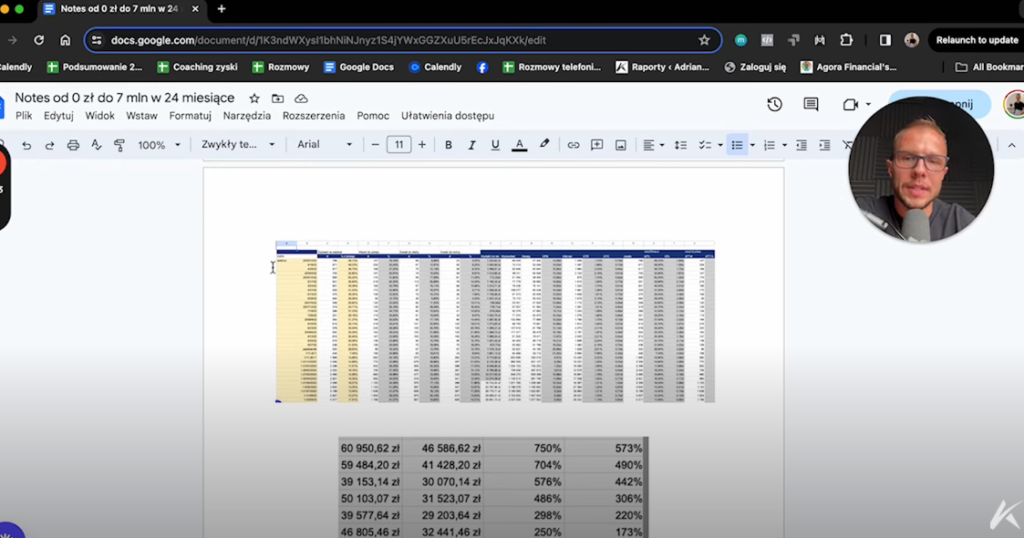Start a meeting with camera icon

850,104
